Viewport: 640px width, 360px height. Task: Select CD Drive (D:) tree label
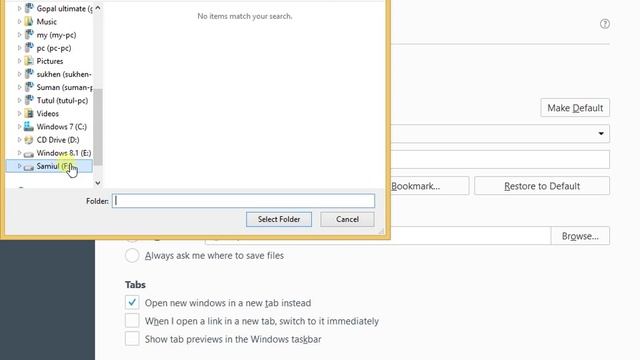(x=58, y=140)
